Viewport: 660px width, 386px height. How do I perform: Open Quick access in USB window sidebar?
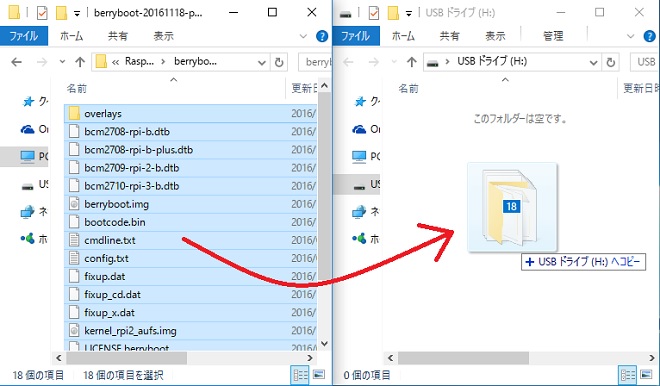click(366, 101)
